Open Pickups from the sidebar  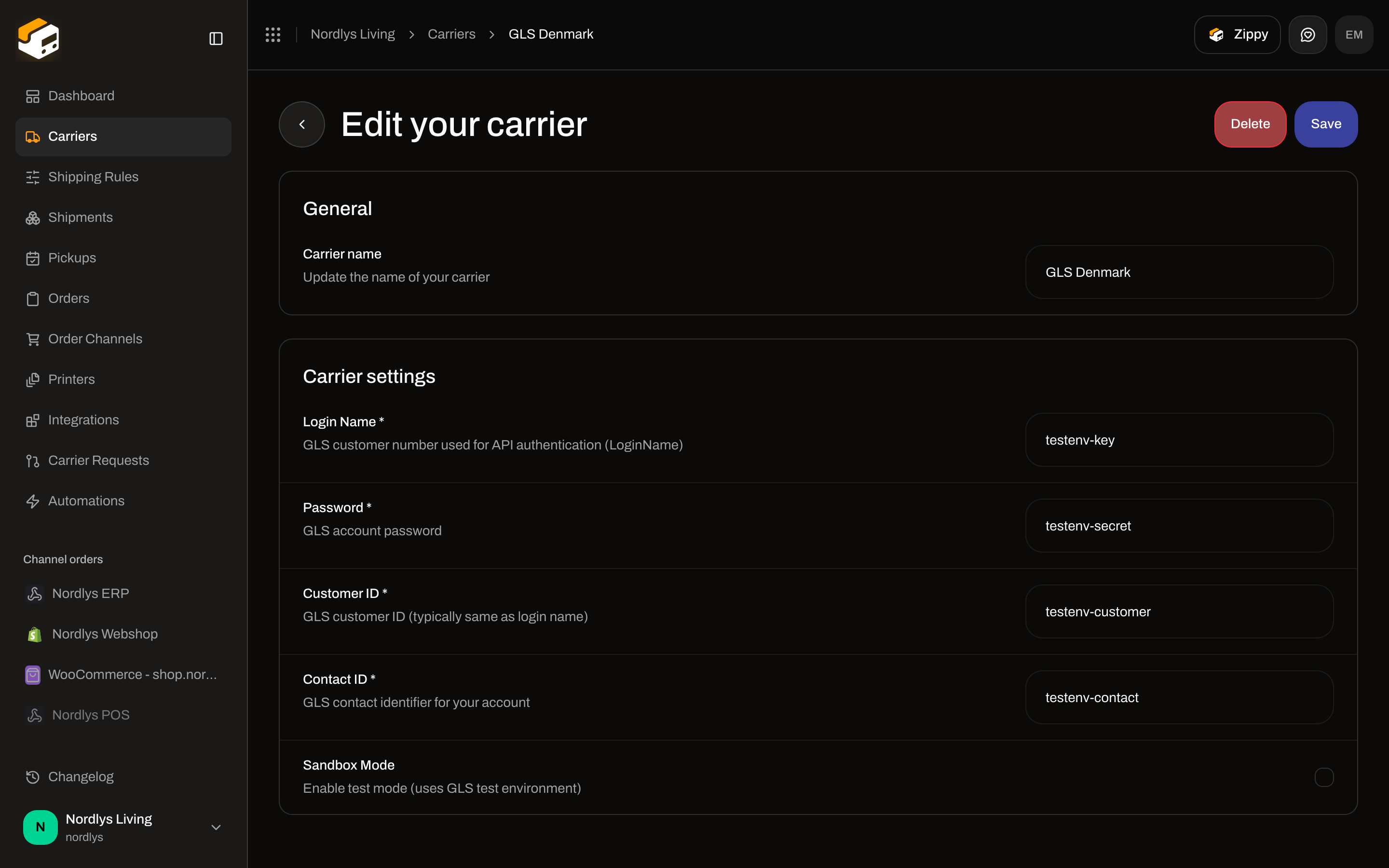click(x=123, y=258)
